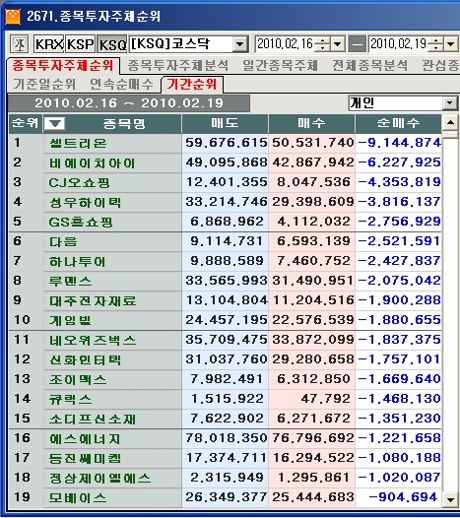
Task: Select stock 동진쎄미켐
Action: point(85,458)
